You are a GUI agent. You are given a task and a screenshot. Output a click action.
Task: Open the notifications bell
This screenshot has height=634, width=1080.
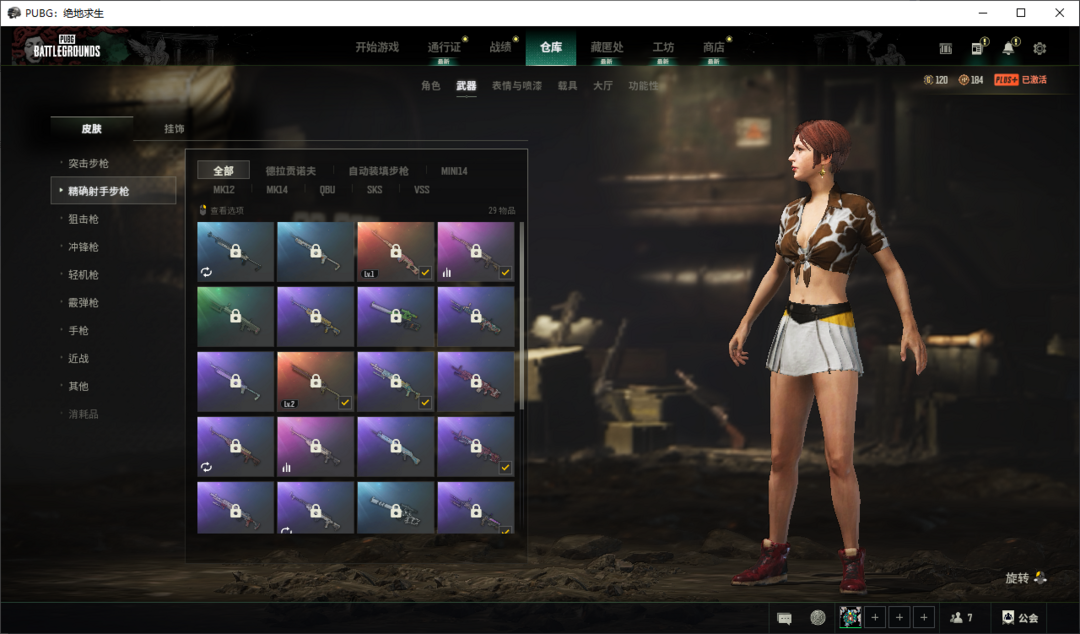pyautogui.click(x=1008, y=48)
